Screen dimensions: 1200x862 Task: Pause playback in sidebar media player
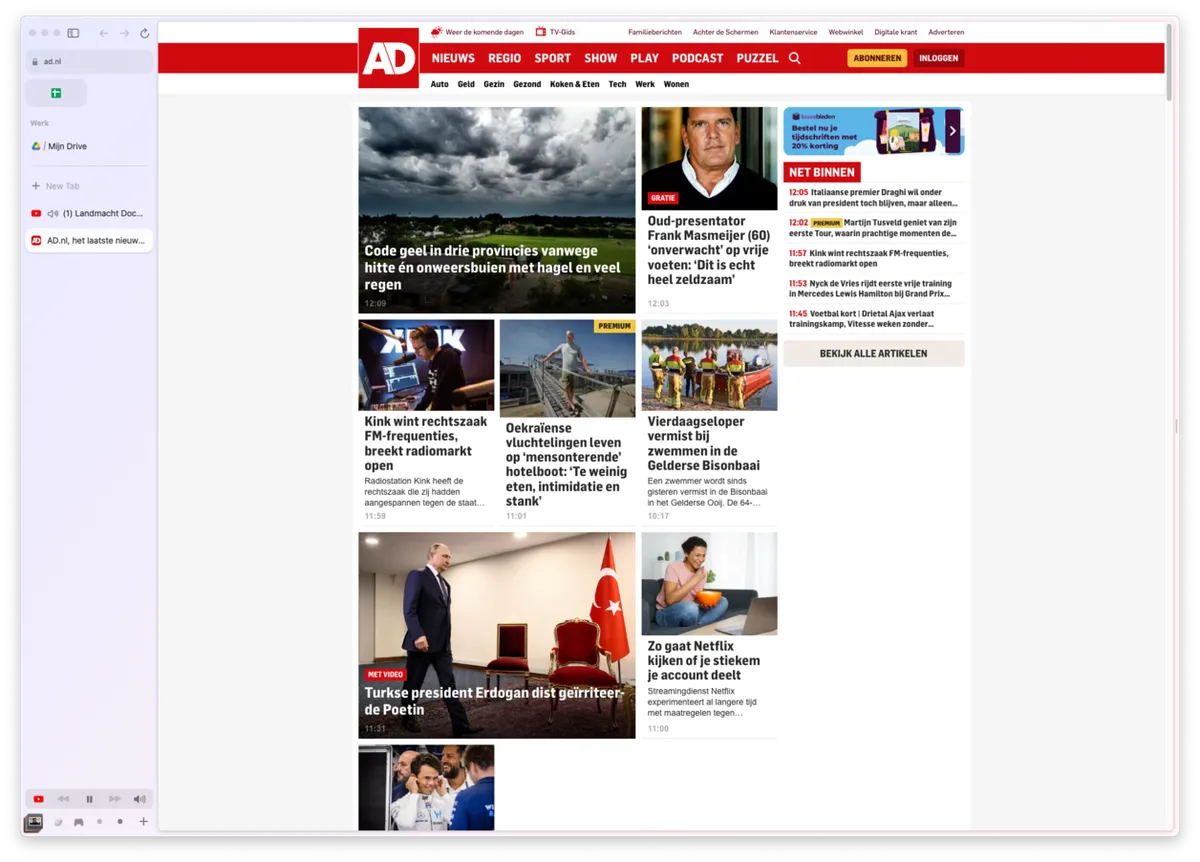coord(89,799)
